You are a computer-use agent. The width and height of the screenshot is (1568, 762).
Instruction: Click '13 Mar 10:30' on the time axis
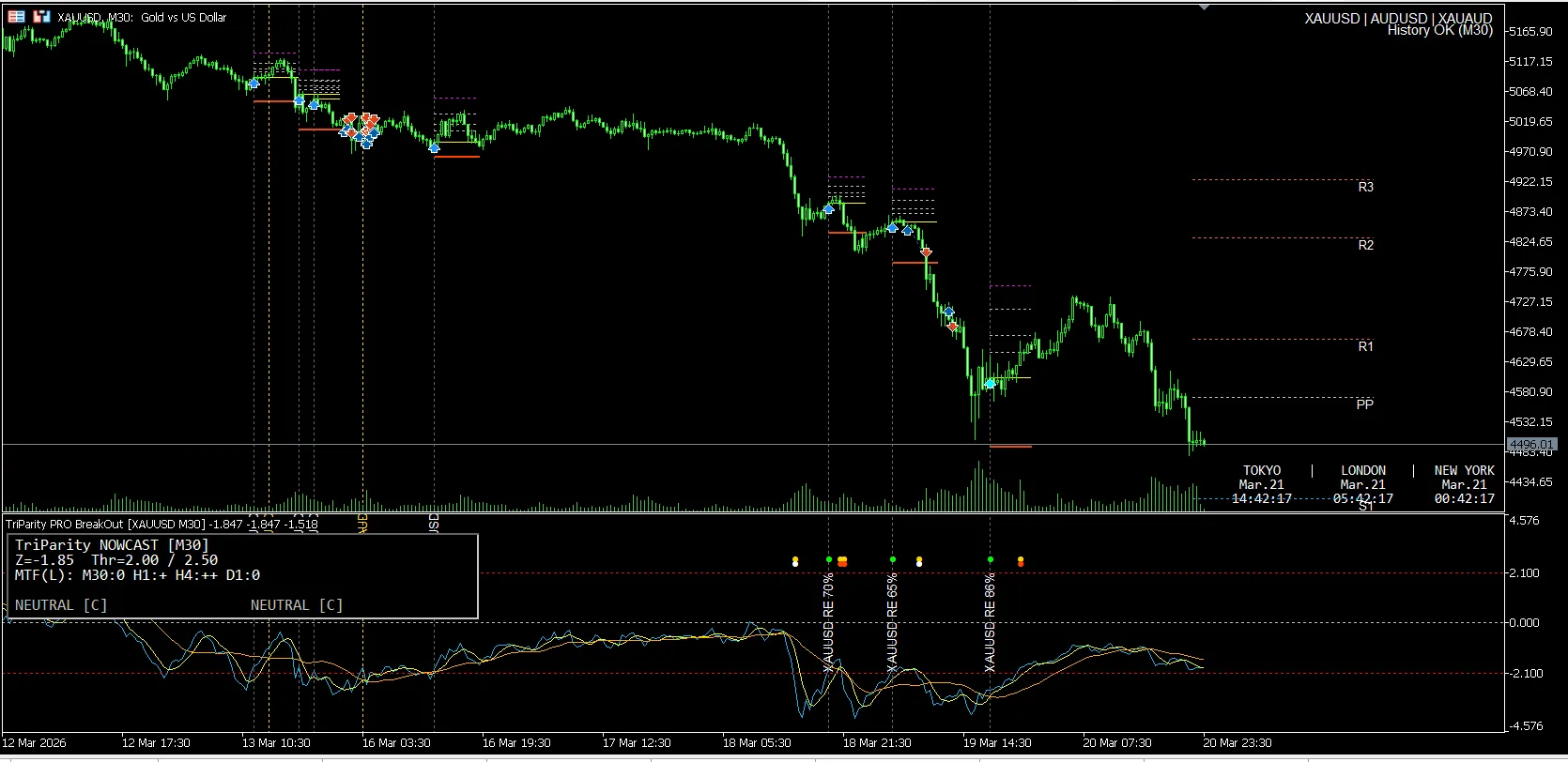[276, 743]
